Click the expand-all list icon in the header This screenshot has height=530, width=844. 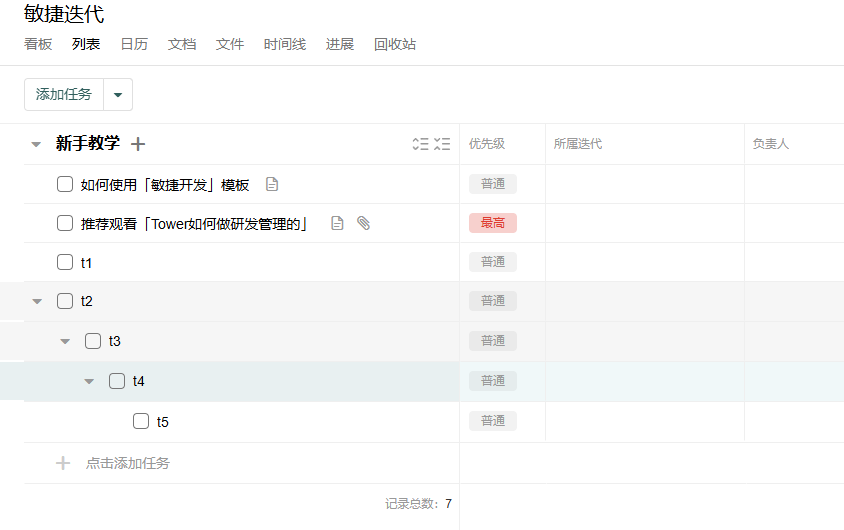tap(420, 144)
